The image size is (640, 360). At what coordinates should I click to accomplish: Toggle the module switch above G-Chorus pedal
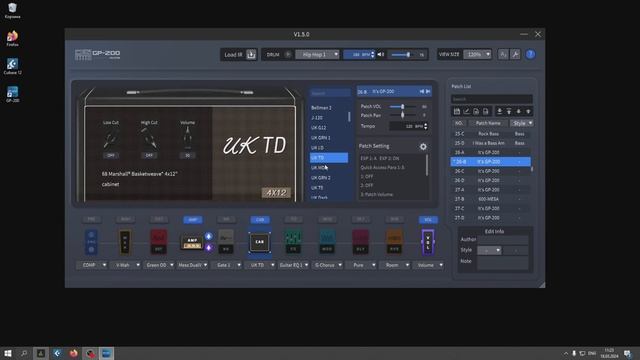327,220
